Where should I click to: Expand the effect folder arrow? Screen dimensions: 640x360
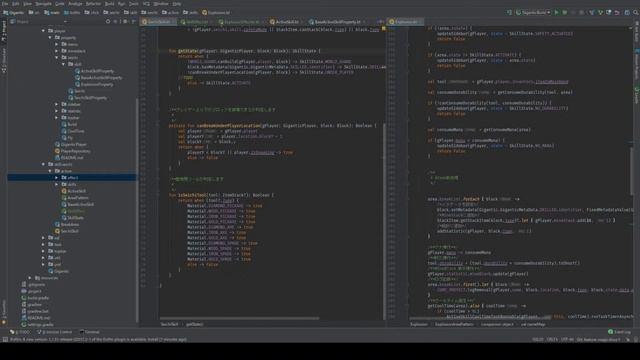tap(57, 178)
